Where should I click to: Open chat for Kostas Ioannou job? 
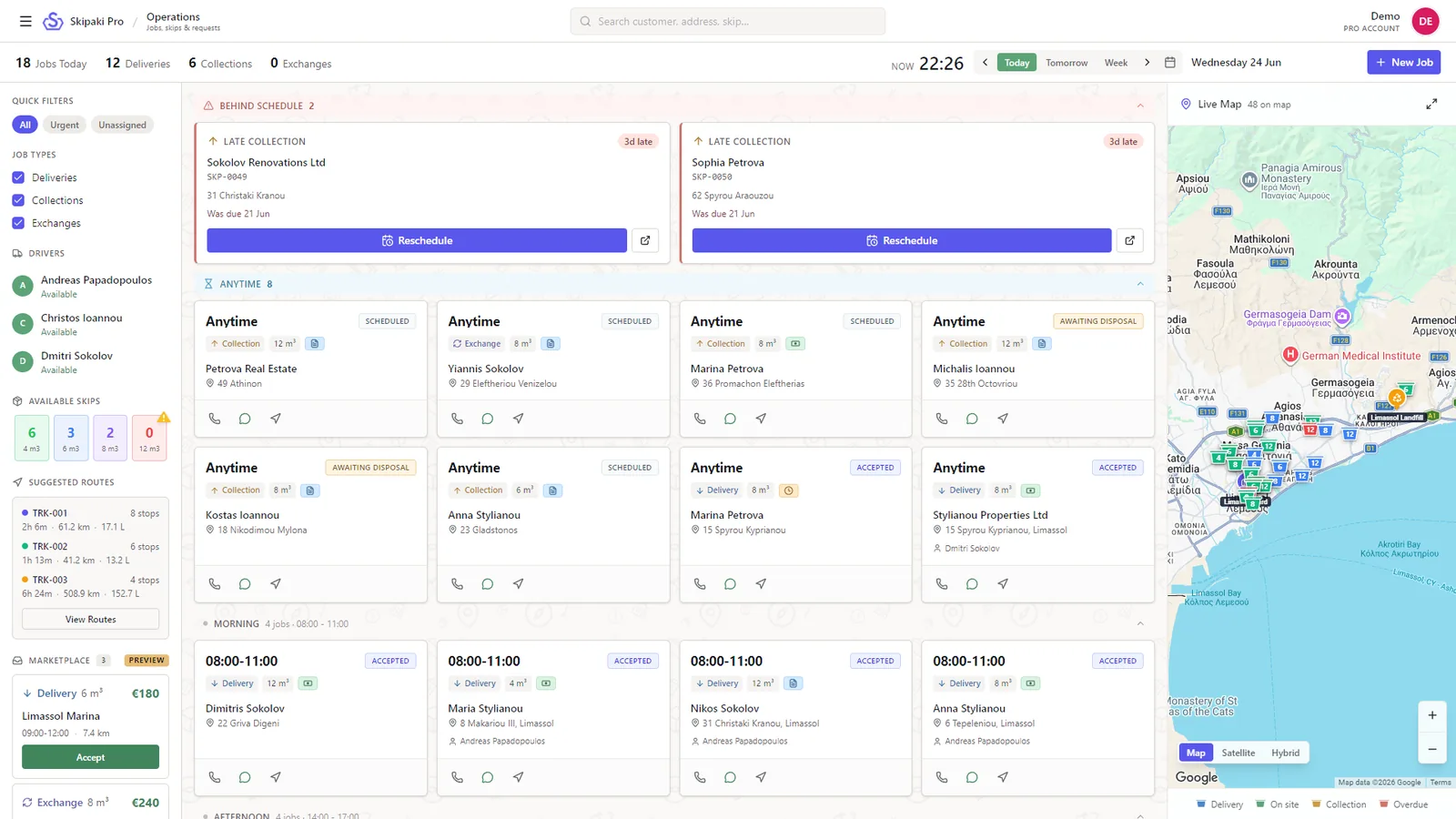tap(245, 584)
